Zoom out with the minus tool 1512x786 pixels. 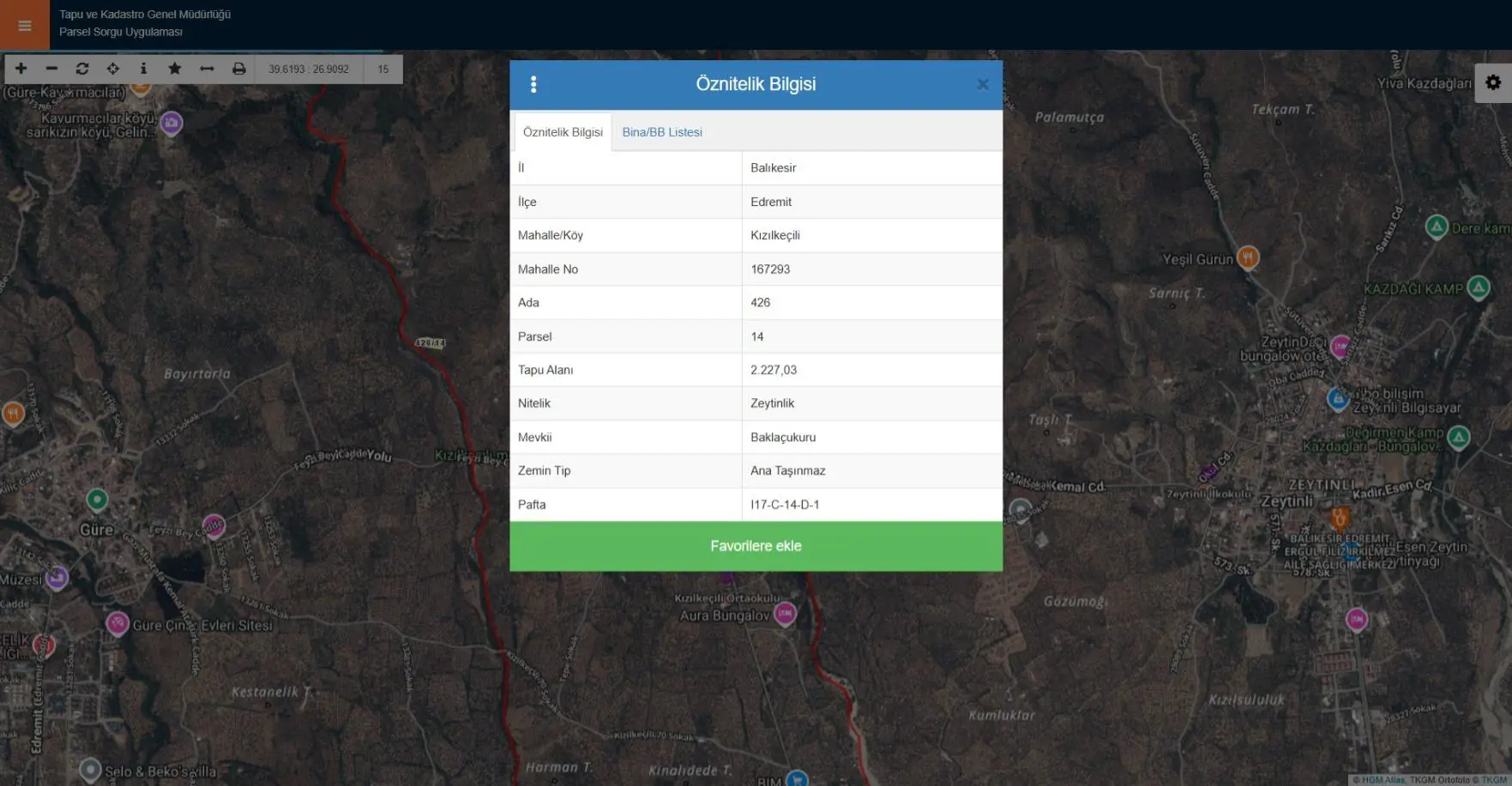(x=51, y=69)
